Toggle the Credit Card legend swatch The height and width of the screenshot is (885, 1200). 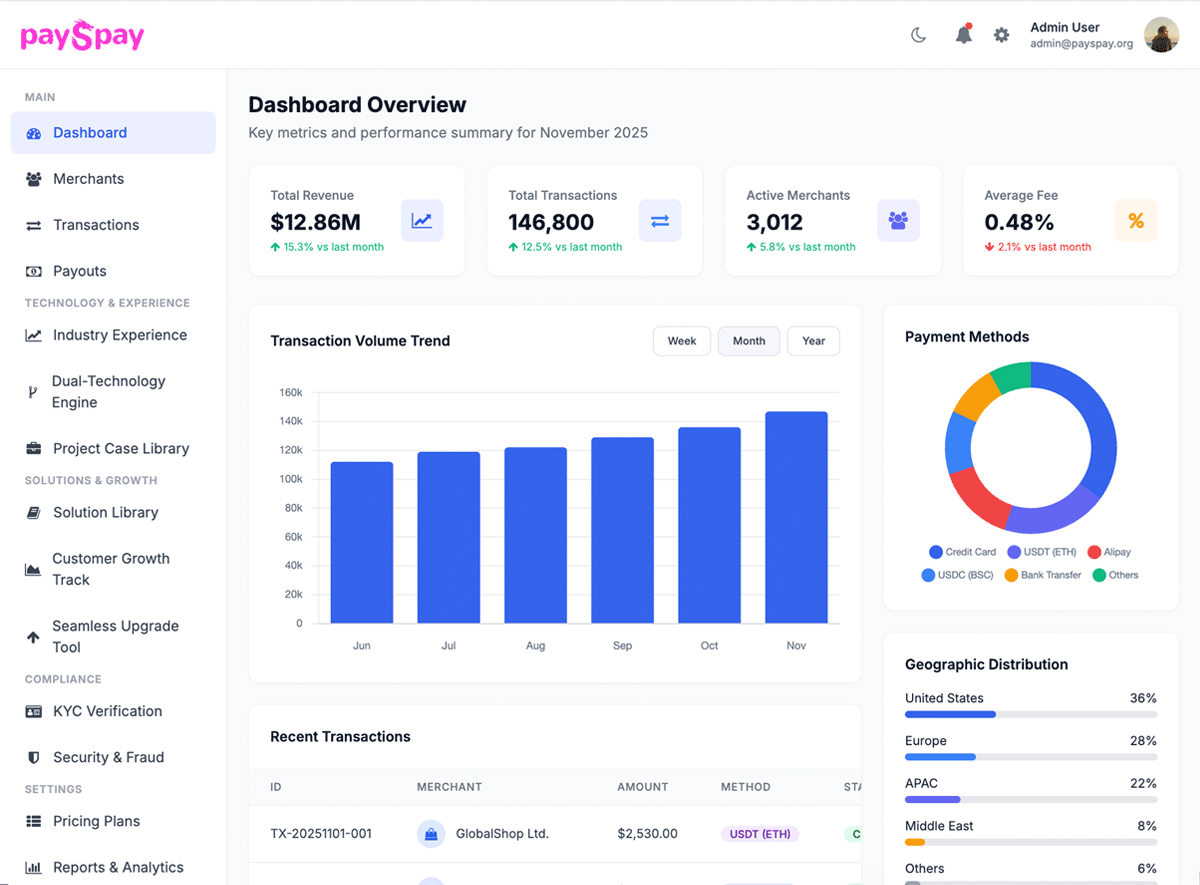[936, 552]
